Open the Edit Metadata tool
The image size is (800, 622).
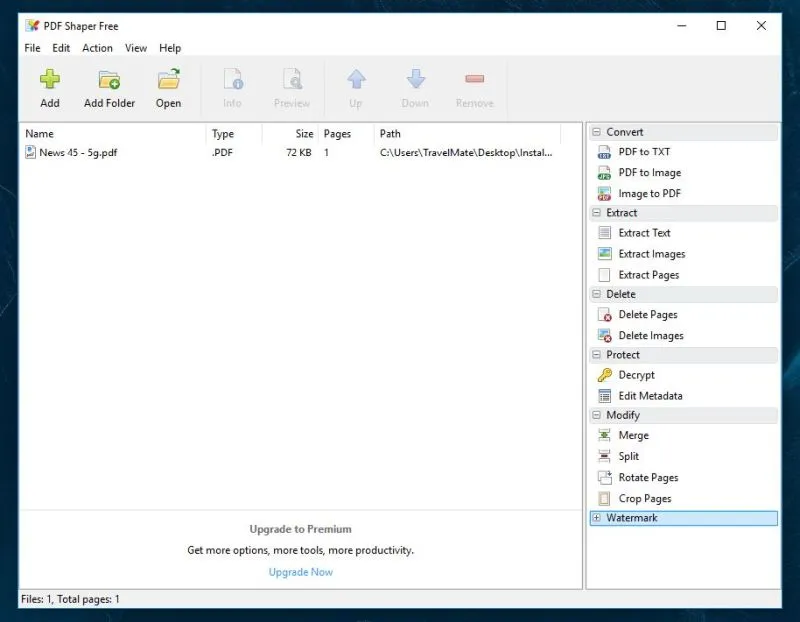tap(651, 395)
